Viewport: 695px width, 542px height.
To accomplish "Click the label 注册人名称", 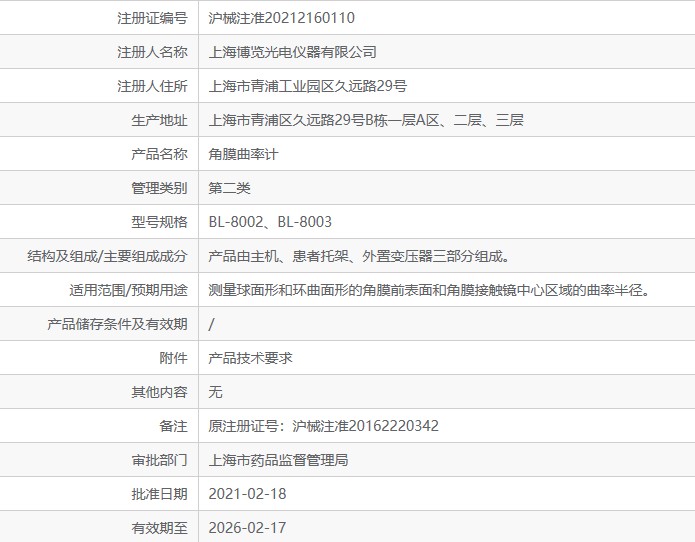I will 152,52.
